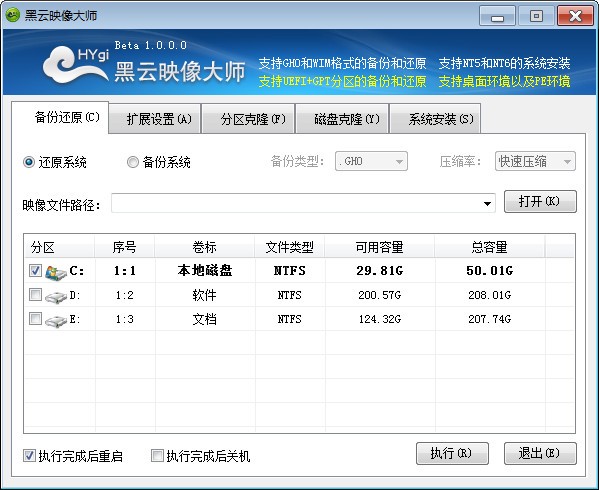Switch to the 备份还原(C) tab

[x=60, y=117]
